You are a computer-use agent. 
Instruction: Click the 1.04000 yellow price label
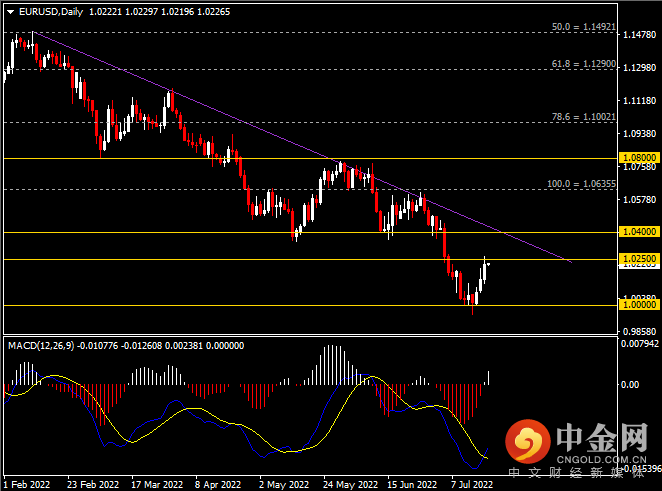[639, 231]
